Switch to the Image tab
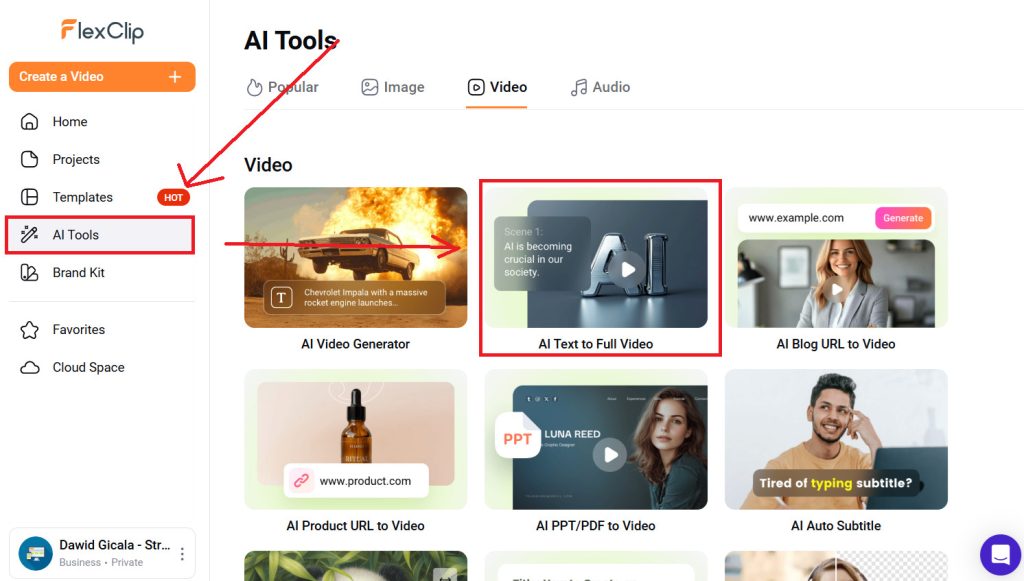The image size is (1024, 581). [393, 87]
